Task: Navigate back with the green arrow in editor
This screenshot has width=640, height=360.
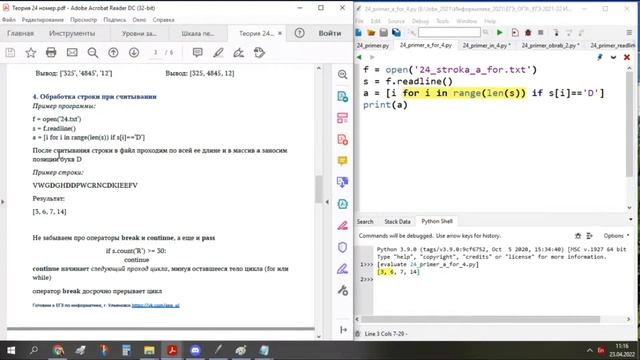Action: [359, 57]
